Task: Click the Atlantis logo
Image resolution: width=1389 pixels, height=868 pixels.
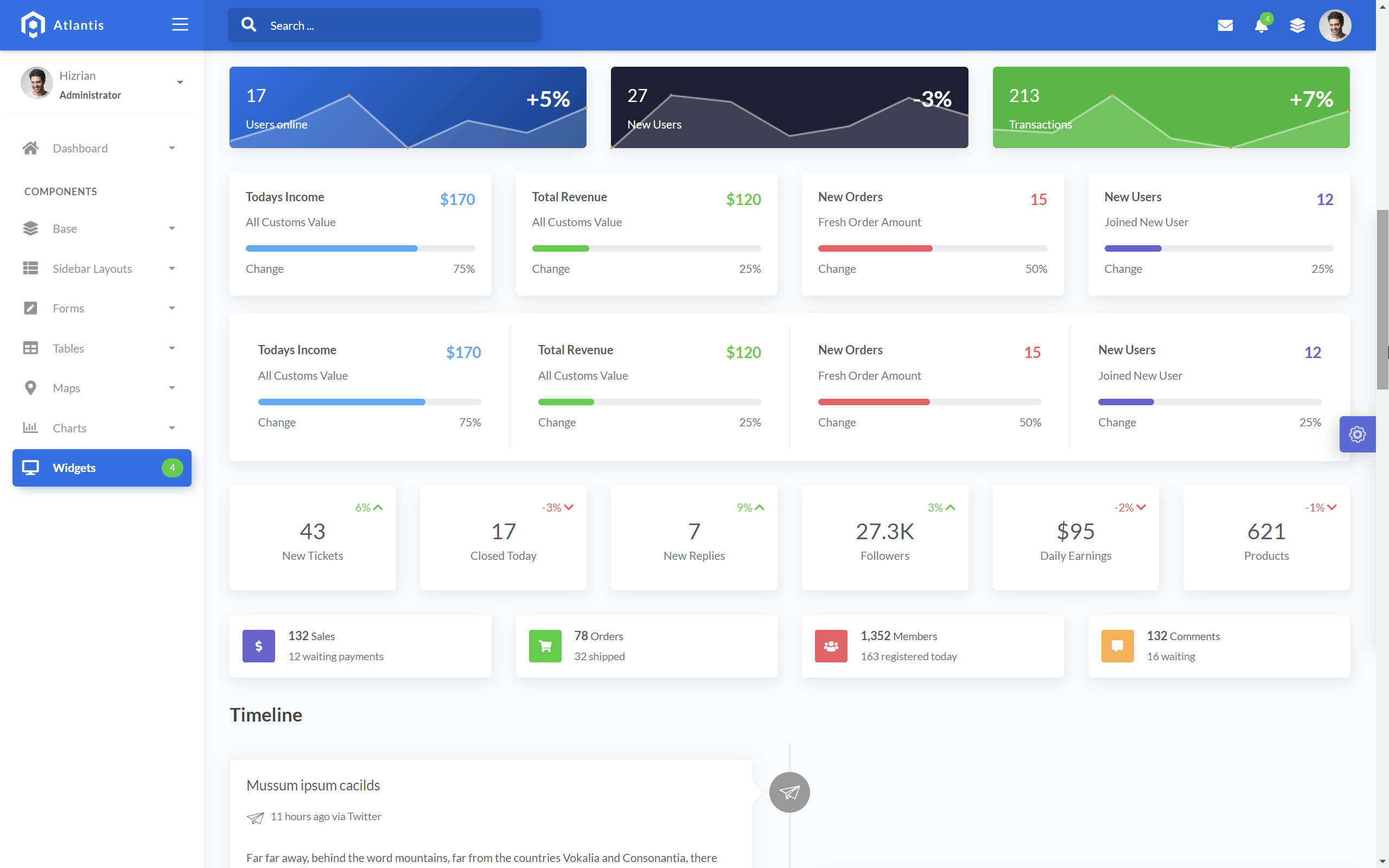Action: 63,25
